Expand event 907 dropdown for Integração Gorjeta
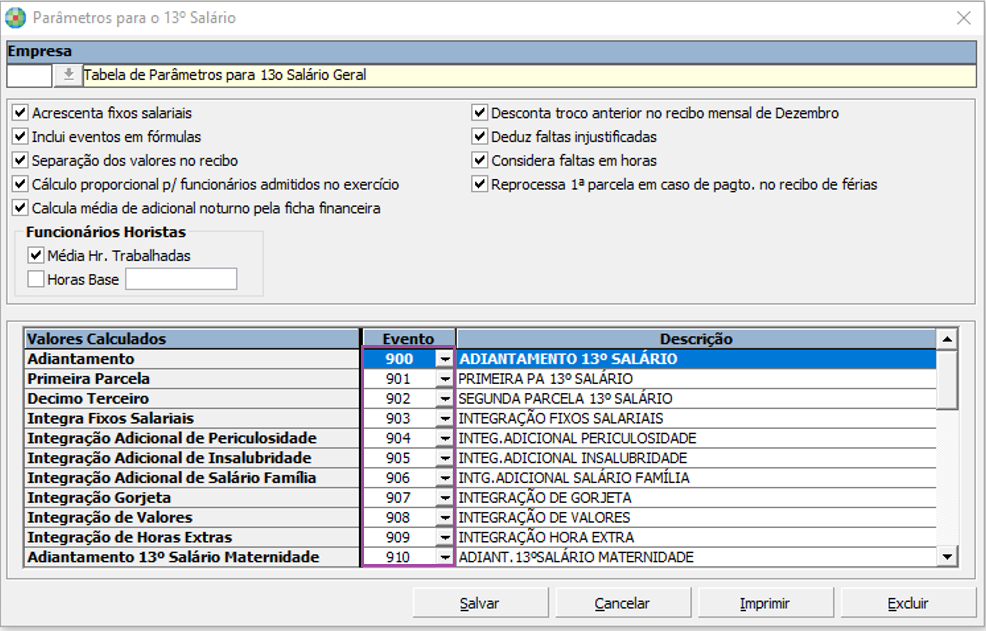 445,498
